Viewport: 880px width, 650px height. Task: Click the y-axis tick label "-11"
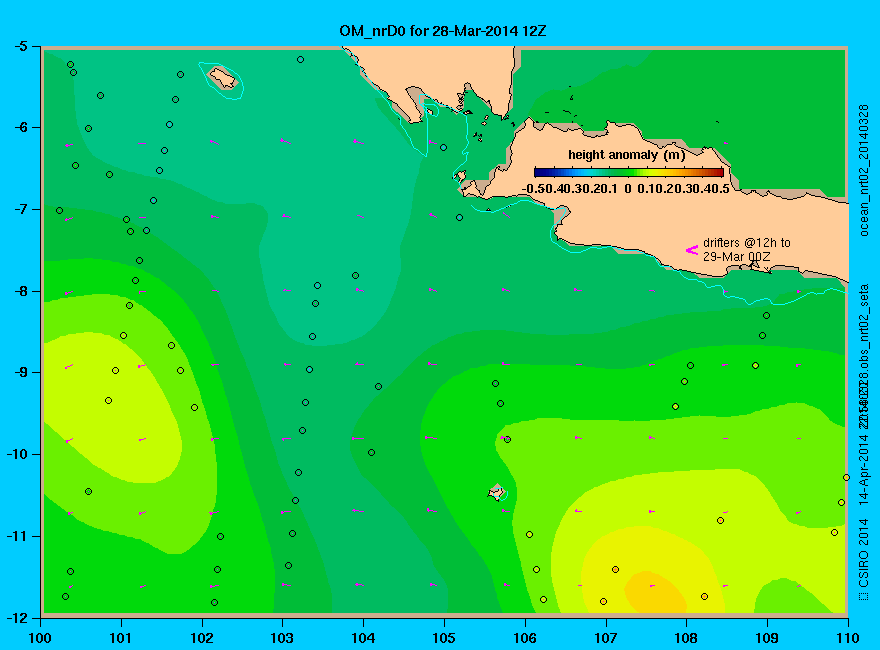(17, 536)
